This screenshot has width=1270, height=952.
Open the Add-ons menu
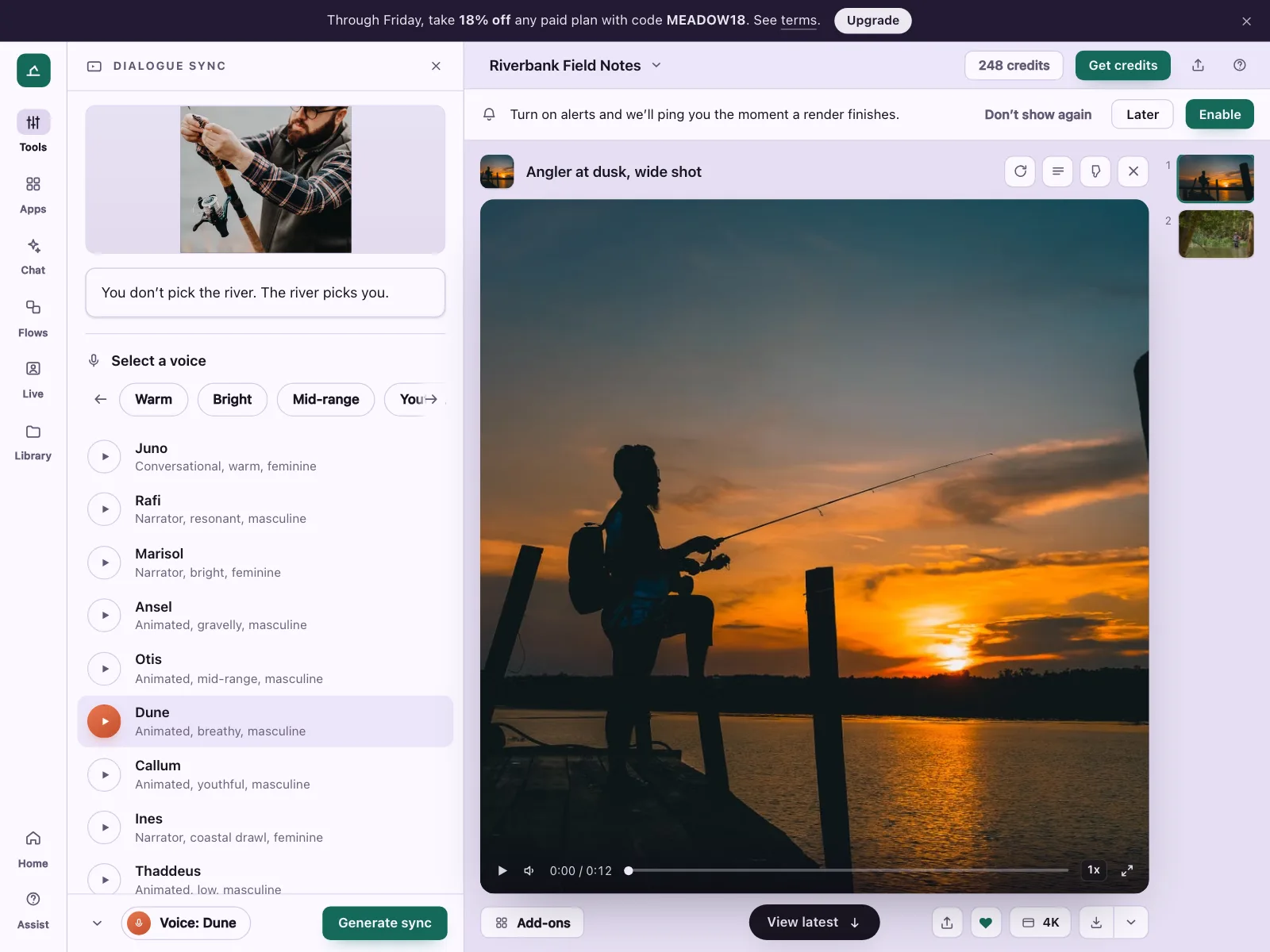point(532,923)
